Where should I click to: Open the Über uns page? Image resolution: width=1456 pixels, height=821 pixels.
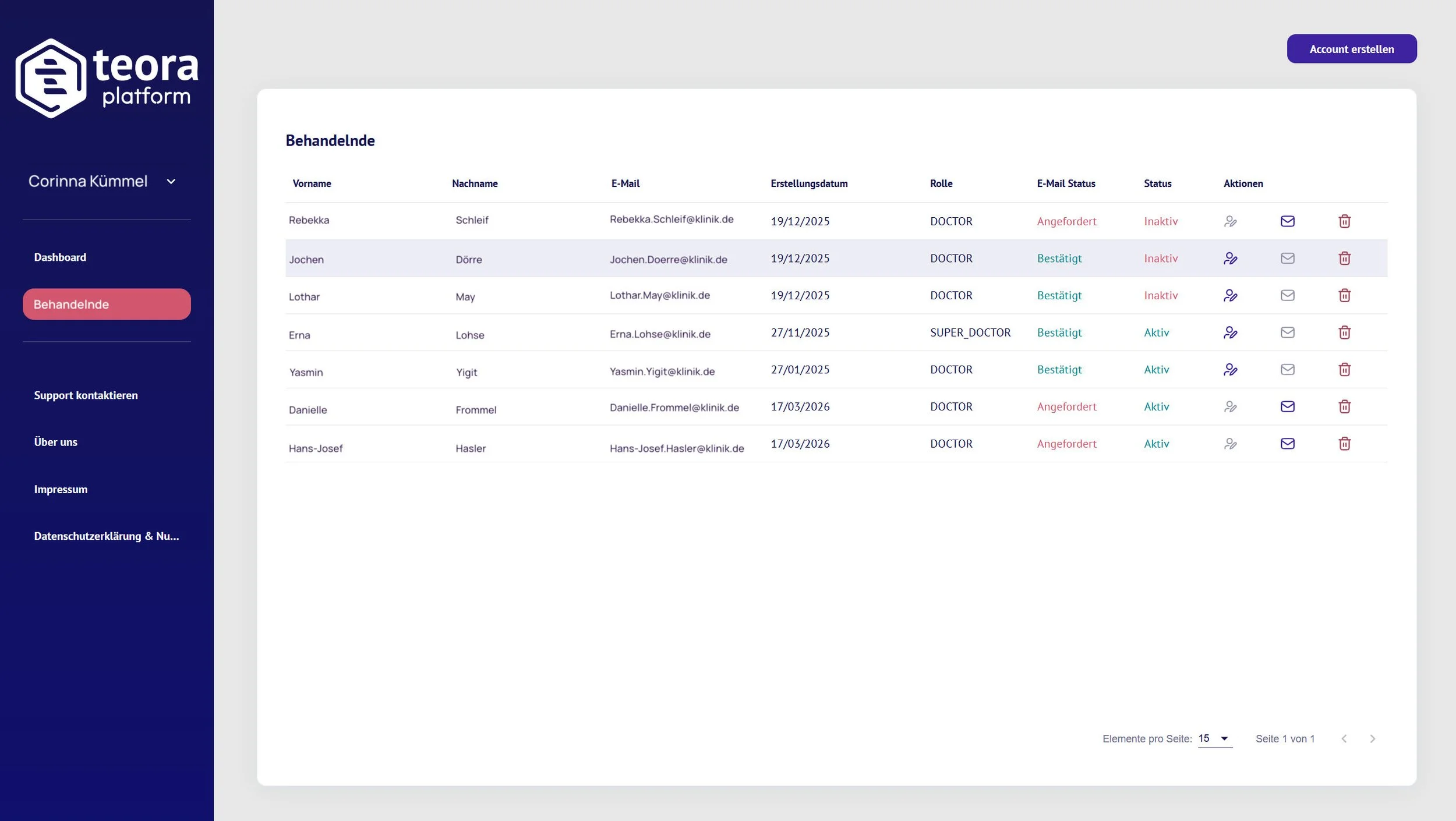pyautogui.click(x=55, y=442)
